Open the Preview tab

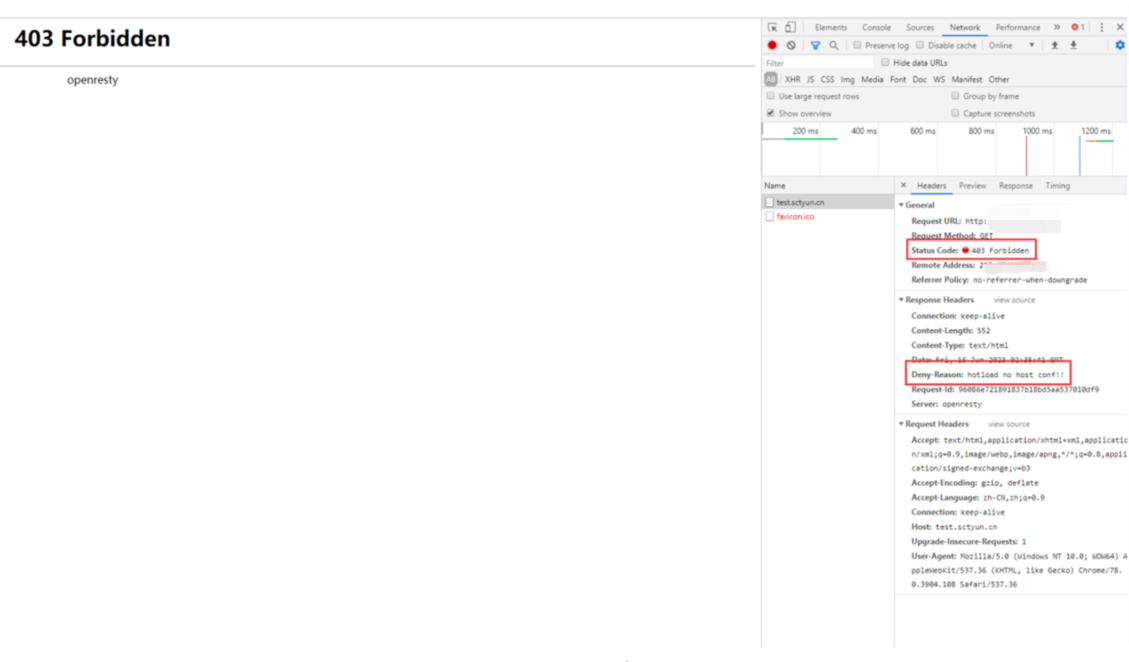click(x=972, y=186)
